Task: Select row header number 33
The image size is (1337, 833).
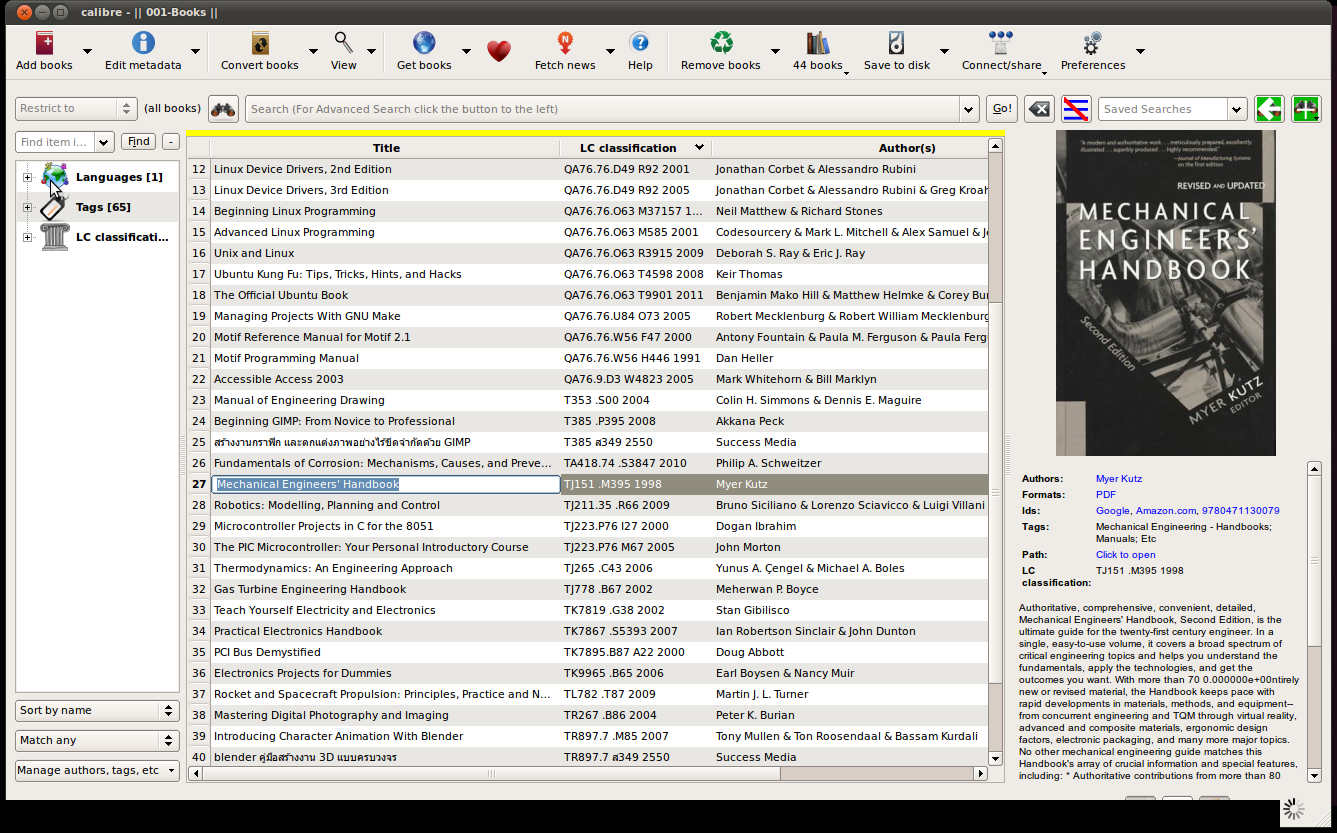Action: (x=199, y=610)
